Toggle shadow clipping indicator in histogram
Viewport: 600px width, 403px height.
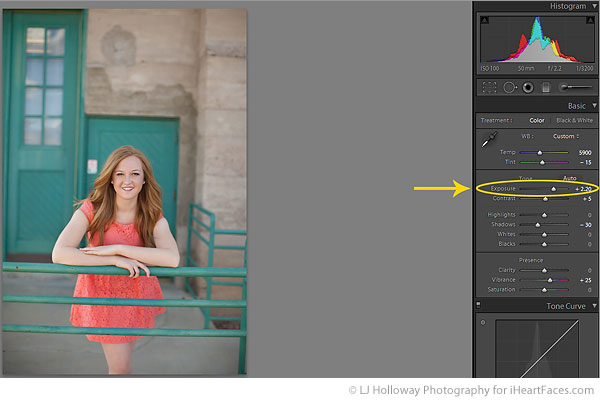(x=484, y=20)
